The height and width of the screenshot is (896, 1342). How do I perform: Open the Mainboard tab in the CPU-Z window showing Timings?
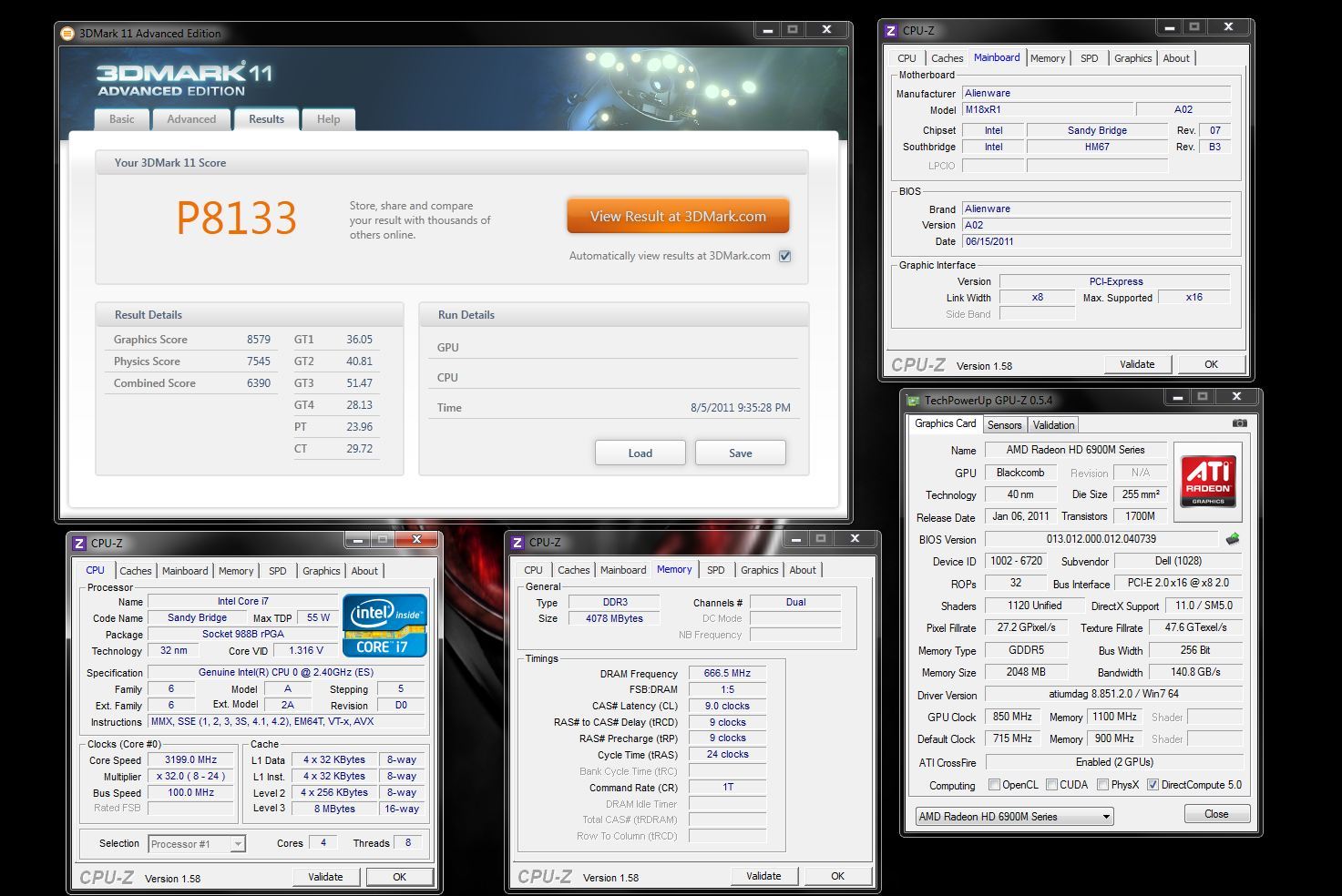click(x=623, y=570)
